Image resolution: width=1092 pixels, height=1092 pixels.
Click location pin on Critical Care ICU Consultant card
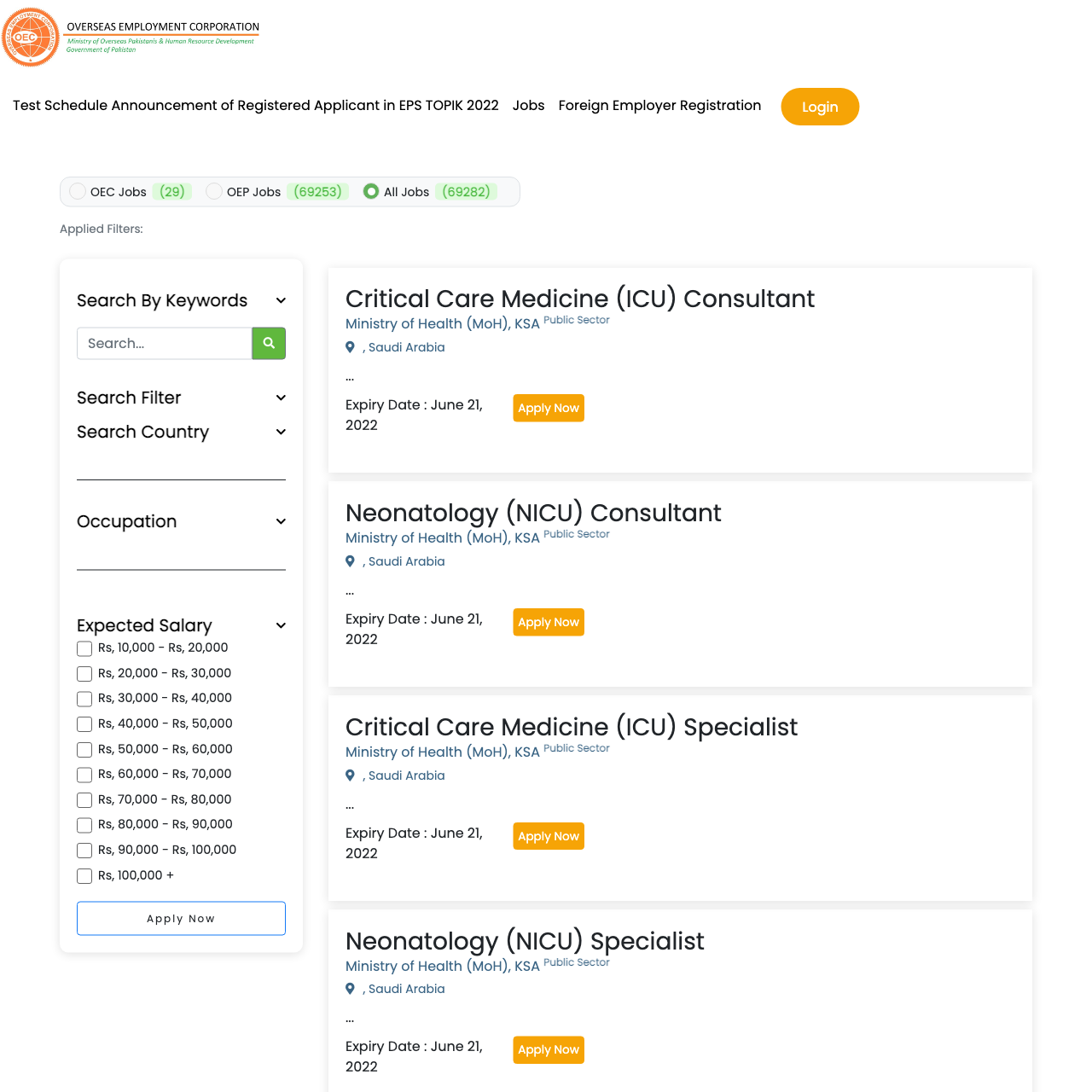pyautogui.click(x=350, y=347)
